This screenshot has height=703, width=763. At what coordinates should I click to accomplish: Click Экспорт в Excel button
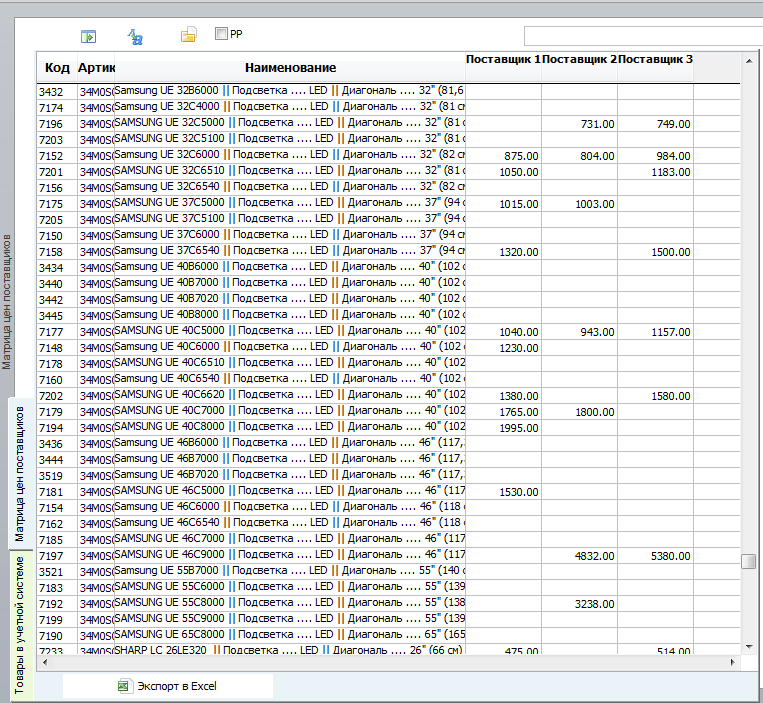point(167,686)
